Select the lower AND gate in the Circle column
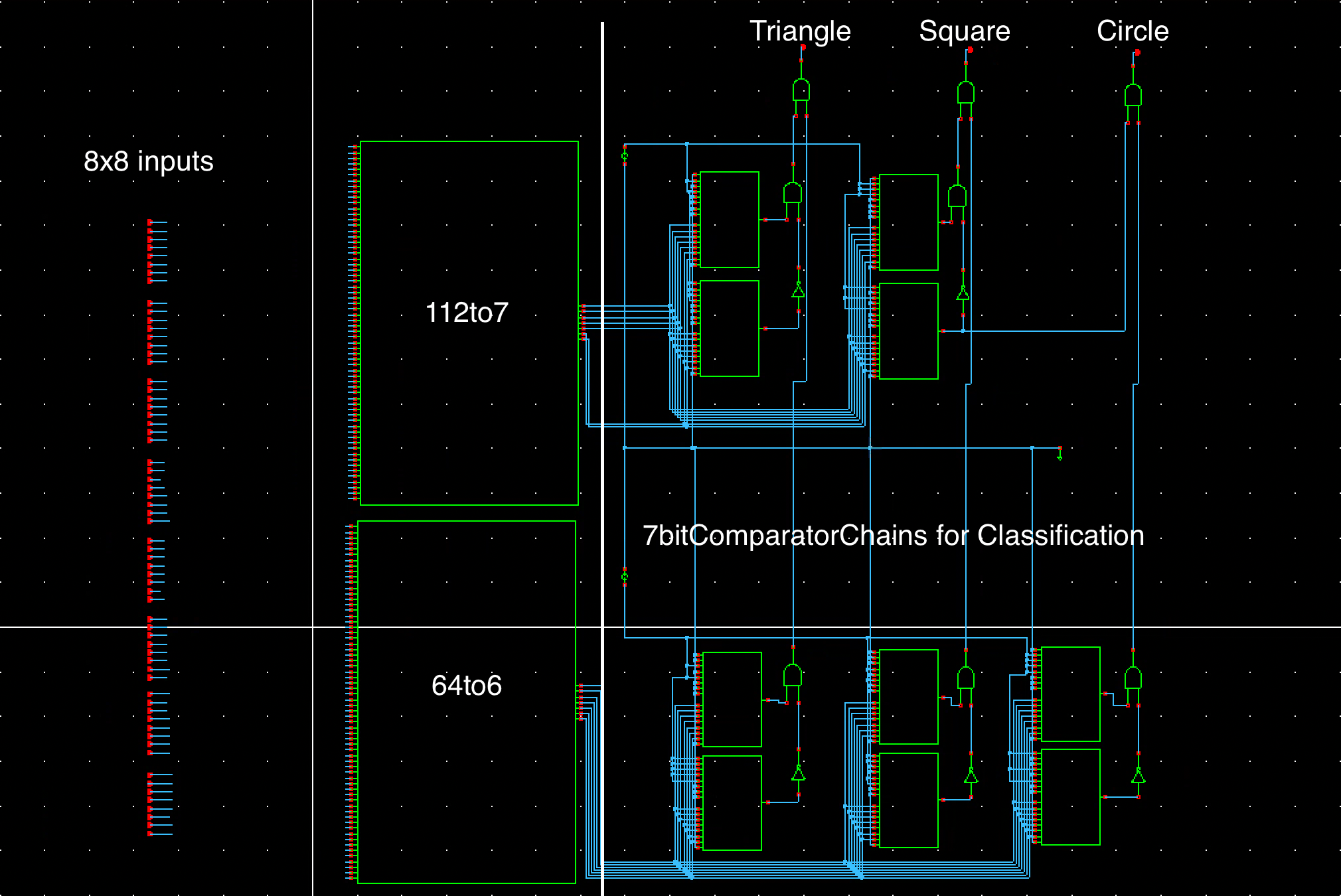Viewport: 1341px width, 896px height. point(1133,679)
